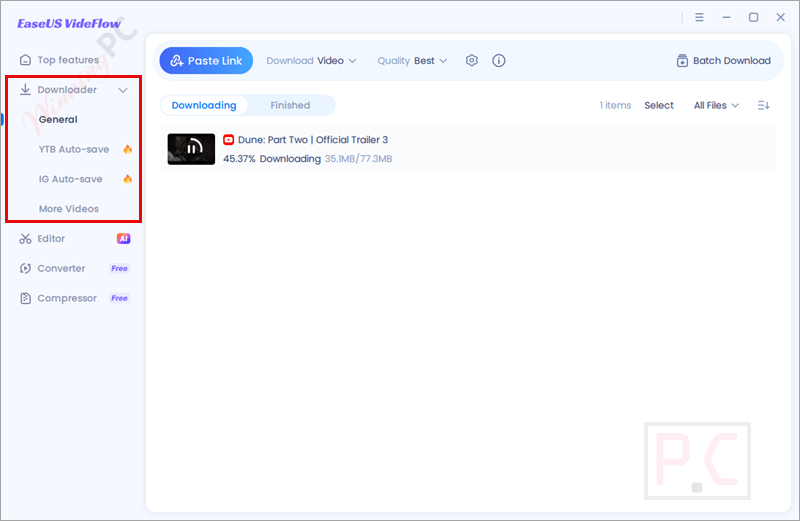Close the VideFlow window
800x521 pixels.
point(781,17)
